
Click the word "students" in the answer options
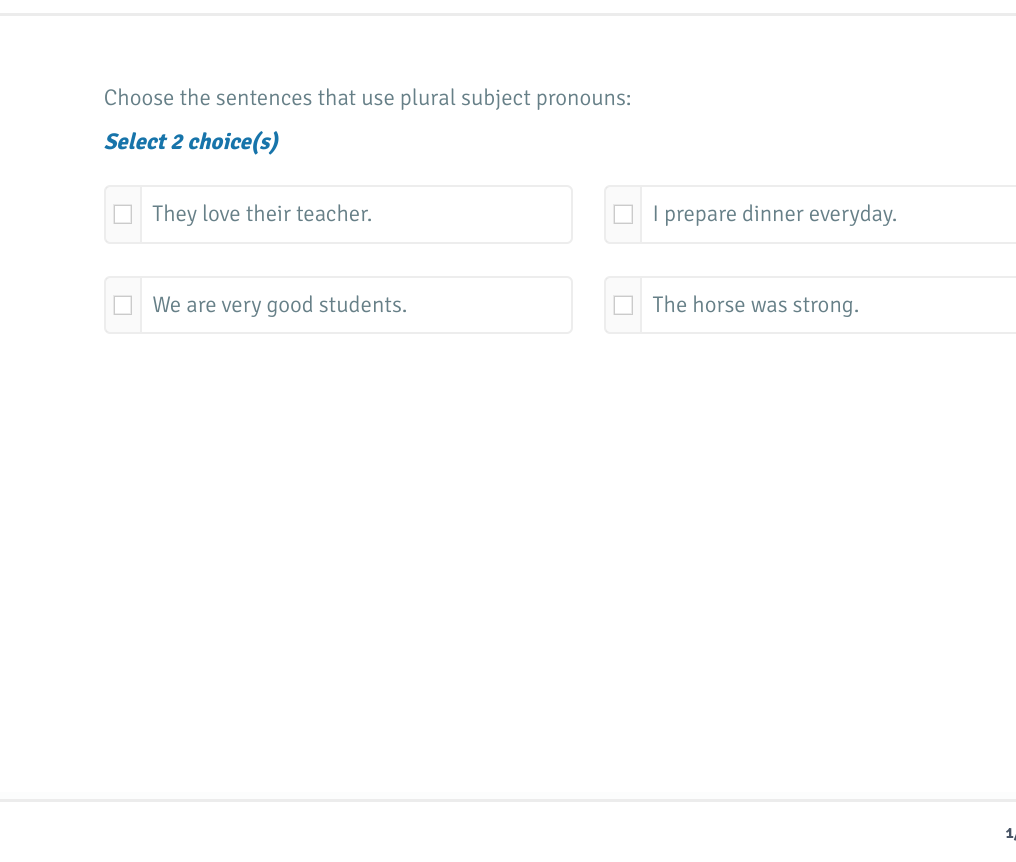pyautogui.click(x=362, y=305)
